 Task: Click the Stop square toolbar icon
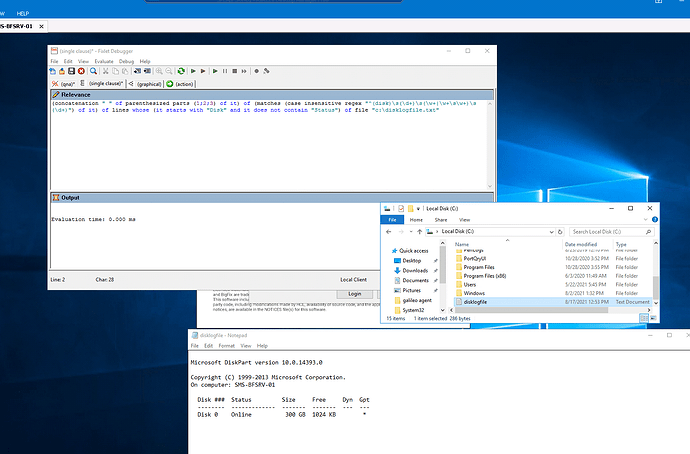coord(235,71)
